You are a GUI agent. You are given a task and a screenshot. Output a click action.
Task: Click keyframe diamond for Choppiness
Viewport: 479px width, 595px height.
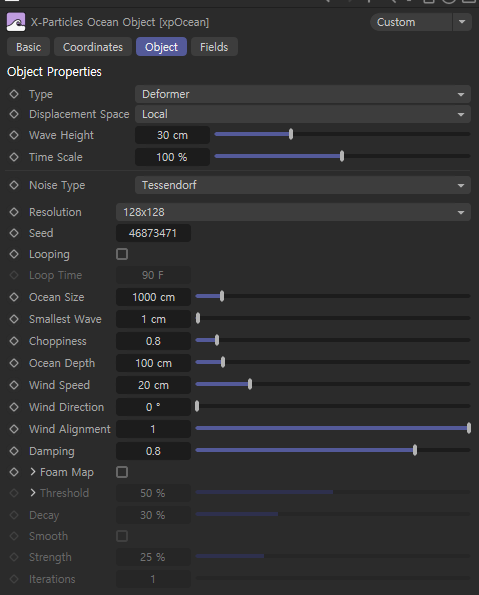(x=14, y=341)
